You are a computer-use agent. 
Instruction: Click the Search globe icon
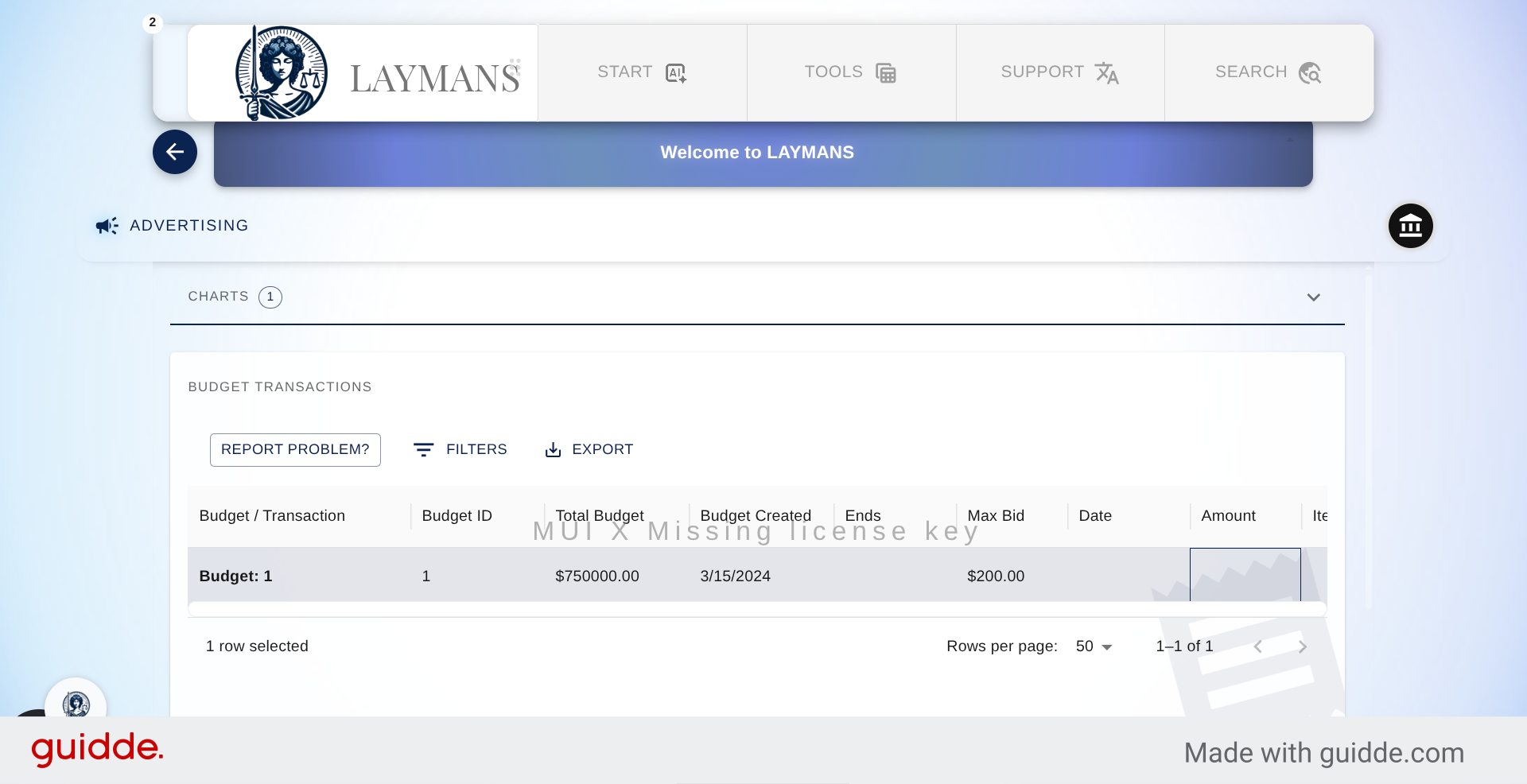(1309, 73)
